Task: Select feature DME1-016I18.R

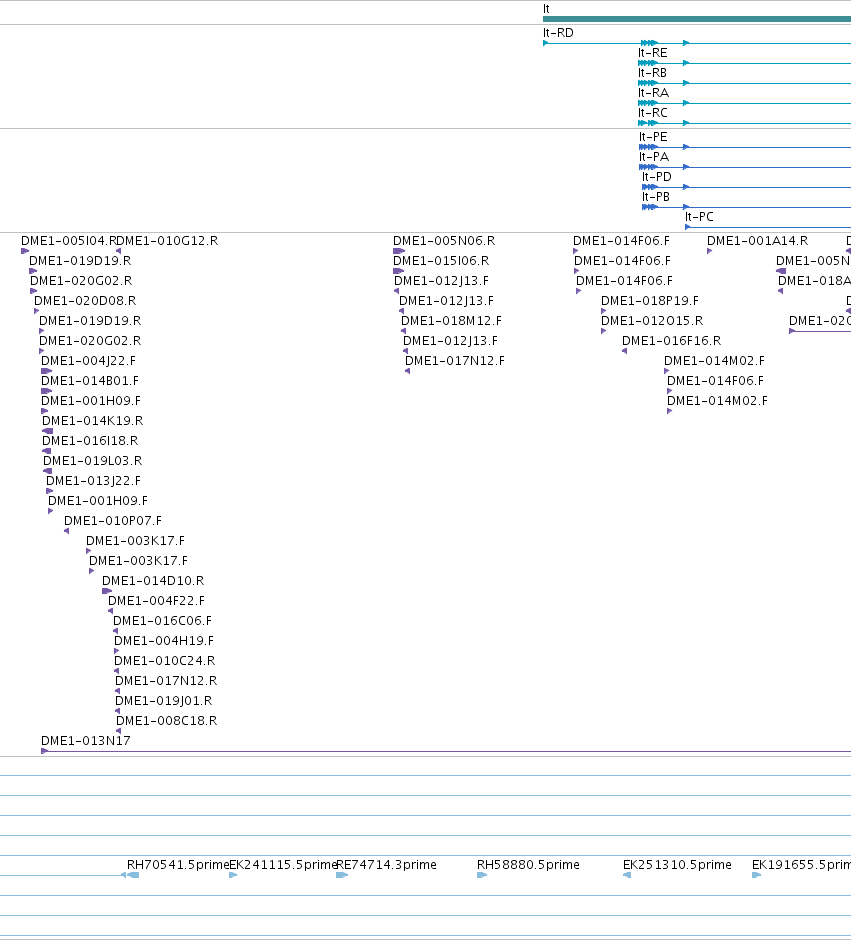Action: click(x=90, y=441)
